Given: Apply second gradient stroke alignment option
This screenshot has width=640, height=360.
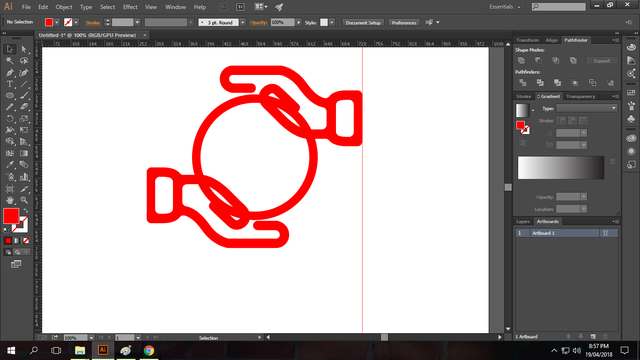Looking at the screenshot, I should point(572,120).
